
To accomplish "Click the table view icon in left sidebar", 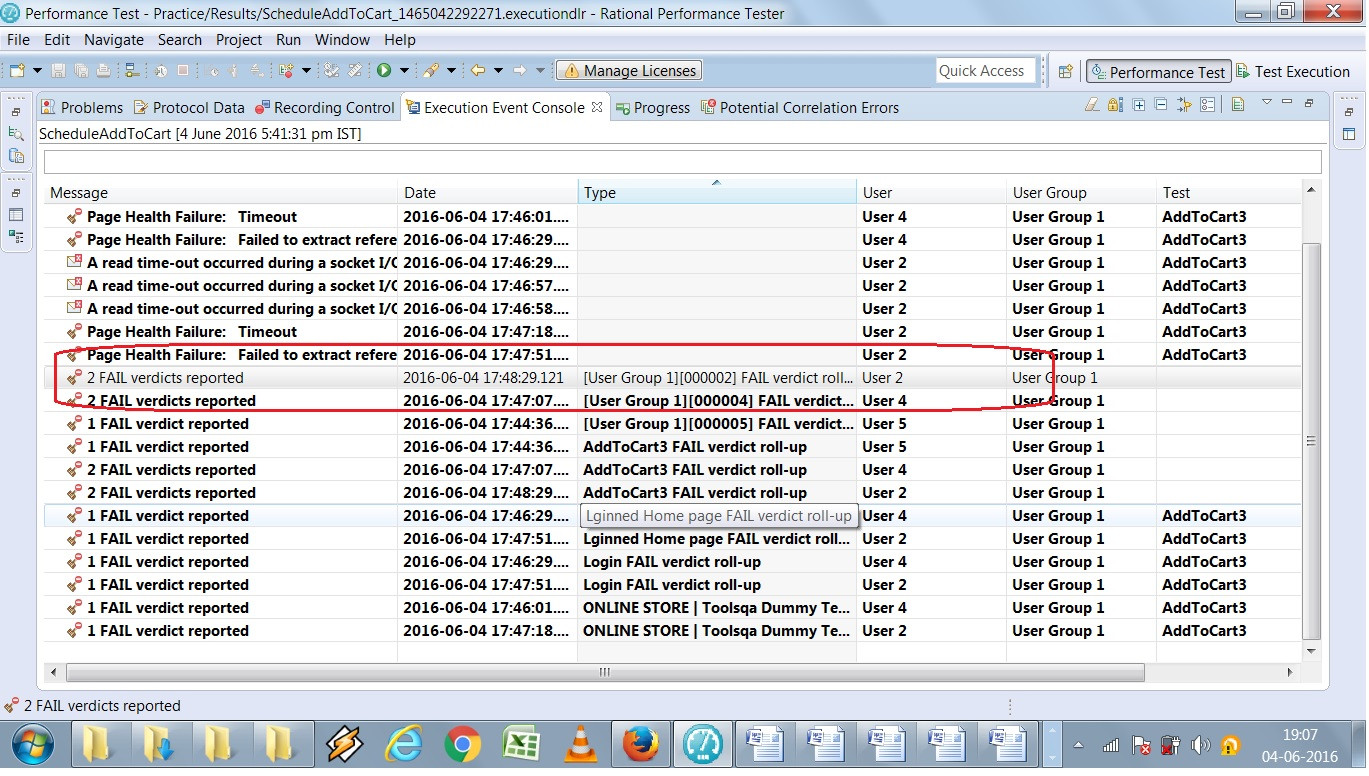I will pos(16,214).
